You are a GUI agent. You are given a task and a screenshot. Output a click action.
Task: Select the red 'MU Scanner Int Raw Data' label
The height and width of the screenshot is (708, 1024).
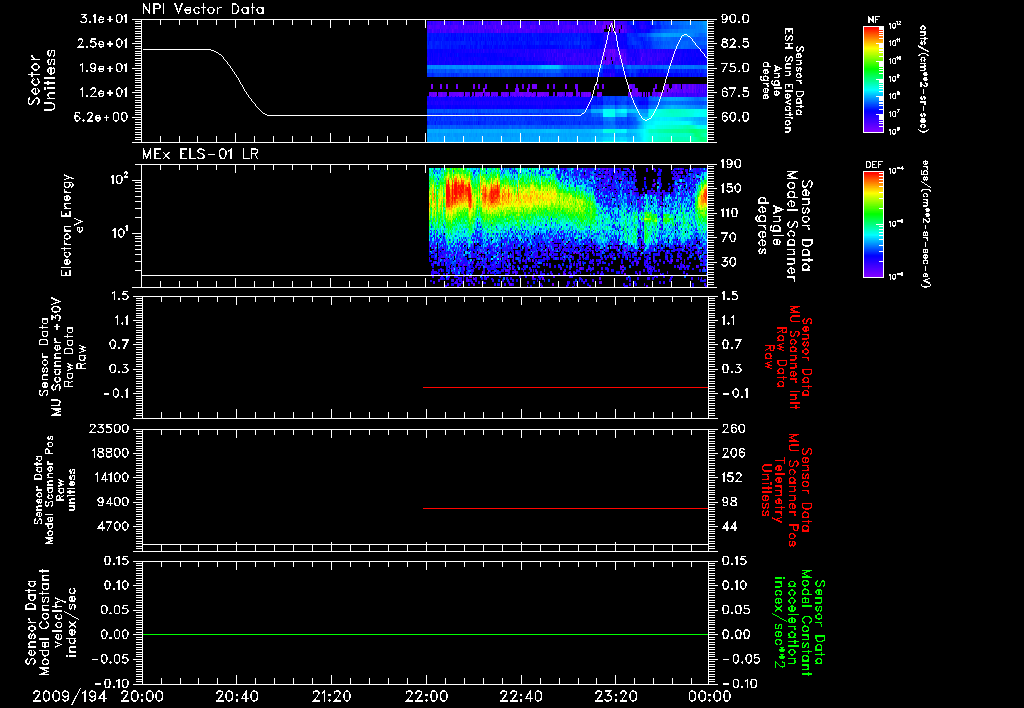tap(788, 357)
